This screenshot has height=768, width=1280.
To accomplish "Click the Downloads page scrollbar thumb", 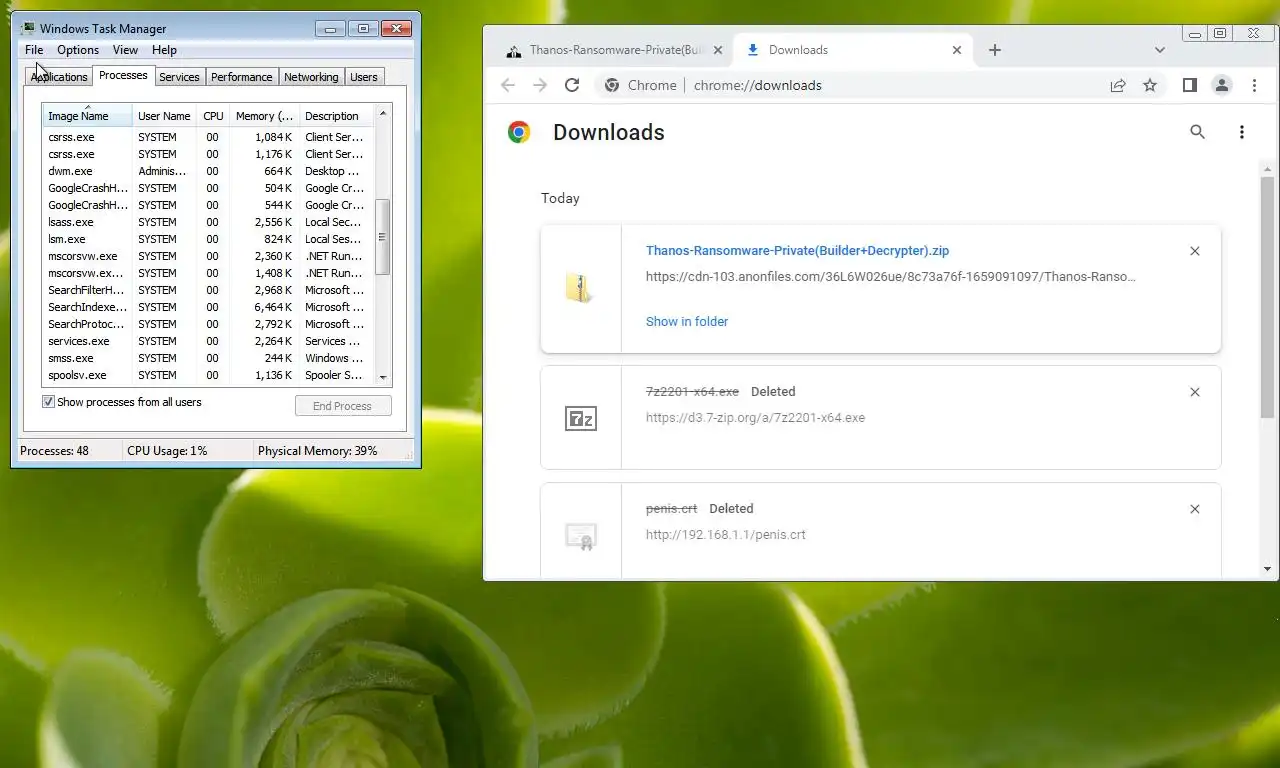I will coord(1267,297).
